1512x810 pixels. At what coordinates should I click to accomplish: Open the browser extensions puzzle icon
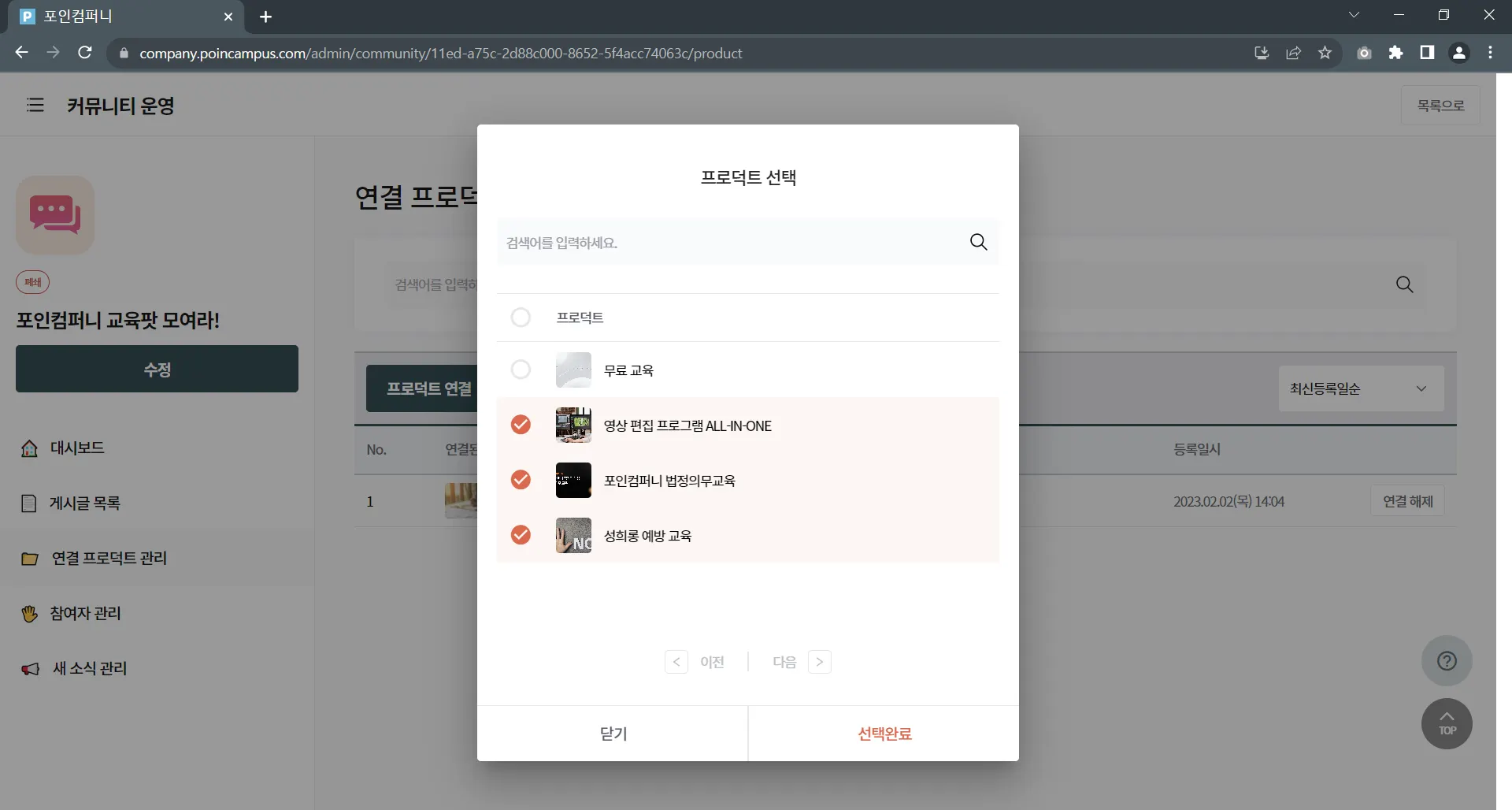pyautogui.click(x=1395, y=53)
